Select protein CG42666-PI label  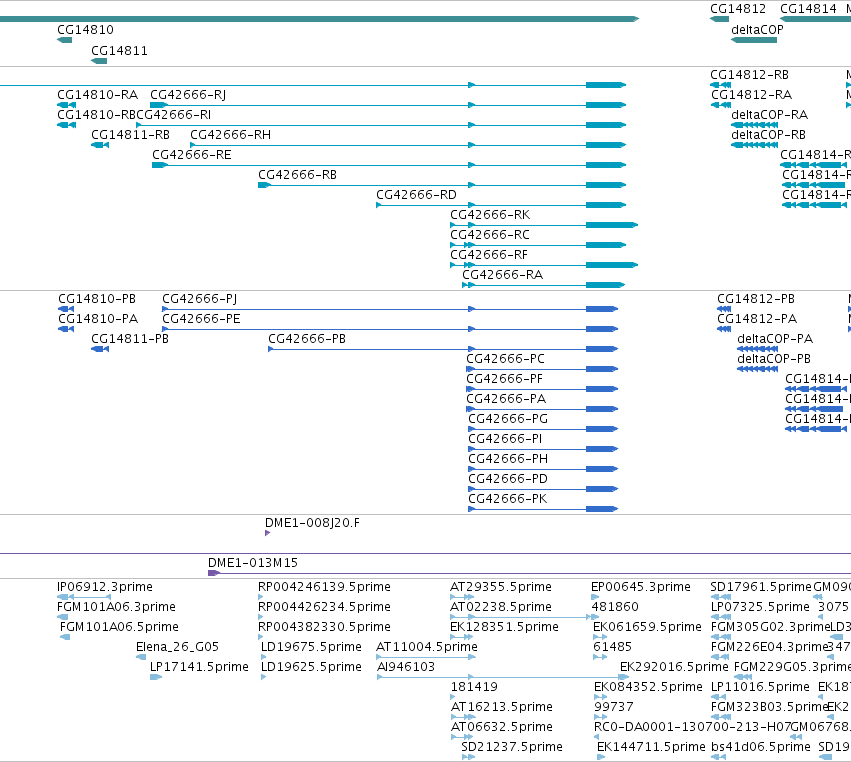point(505,439)
